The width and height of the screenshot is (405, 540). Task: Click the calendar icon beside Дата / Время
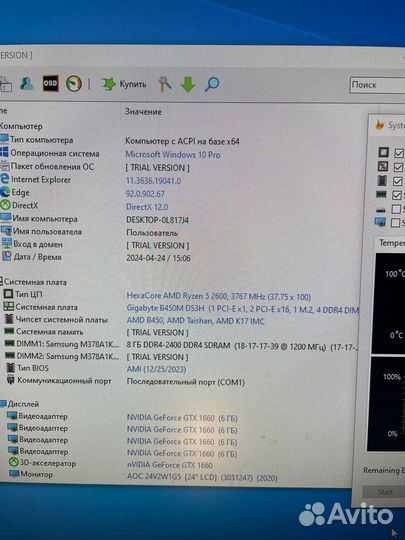[7, 257]
